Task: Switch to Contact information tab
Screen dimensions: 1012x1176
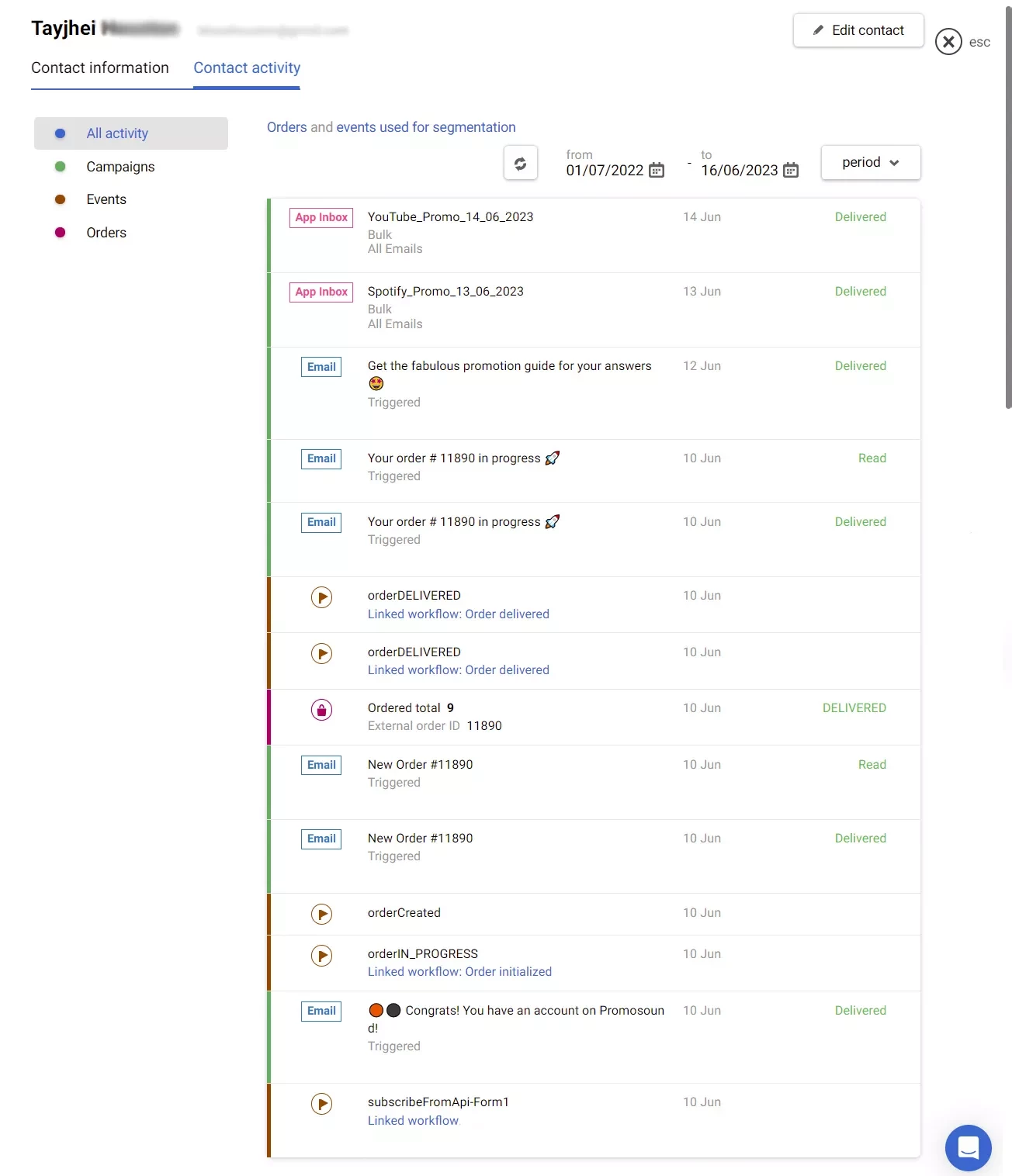Action: [x=100, y=68]
